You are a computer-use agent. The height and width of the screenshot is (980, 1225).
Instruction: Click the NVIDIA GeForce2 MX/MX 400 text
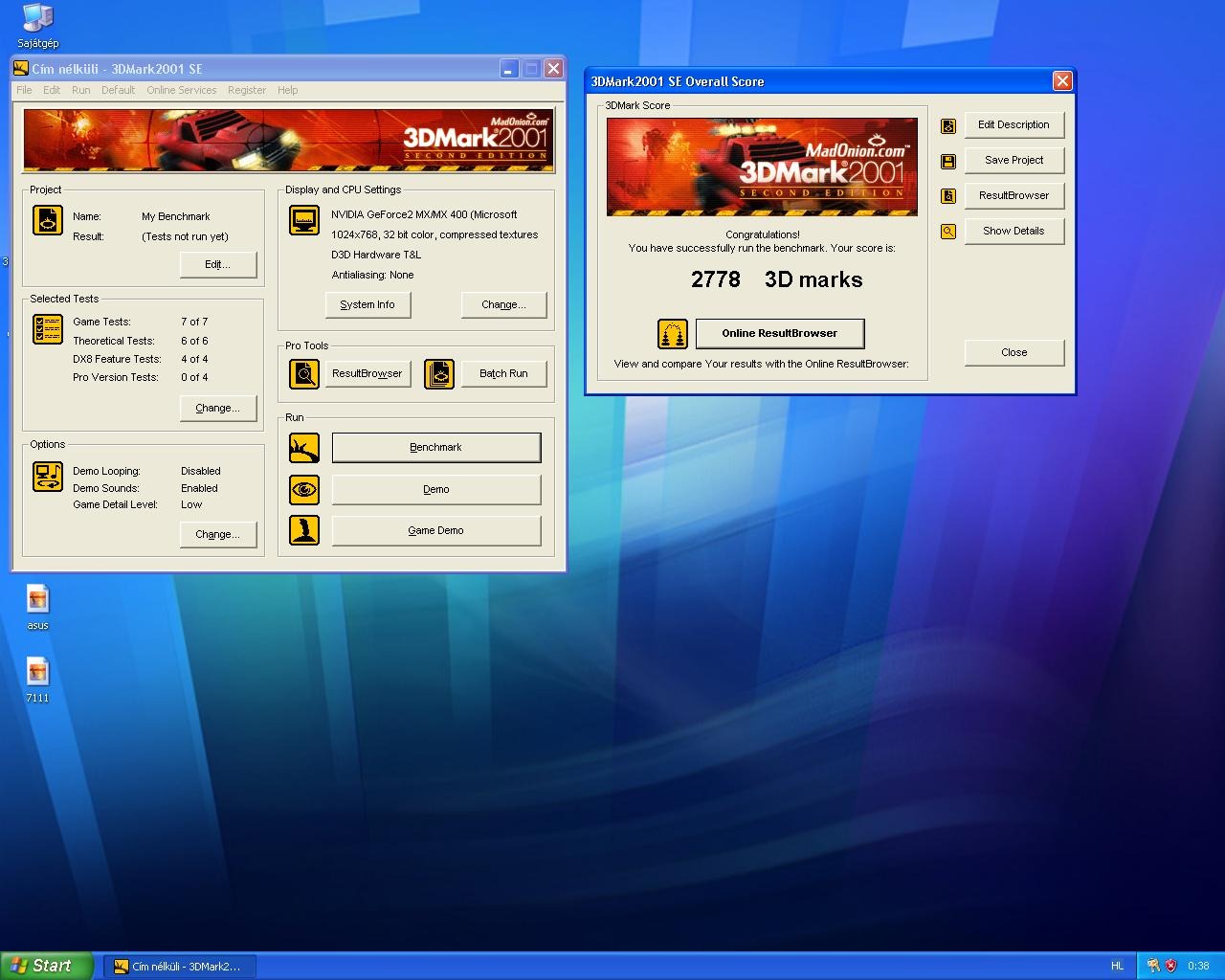point(424,214)
